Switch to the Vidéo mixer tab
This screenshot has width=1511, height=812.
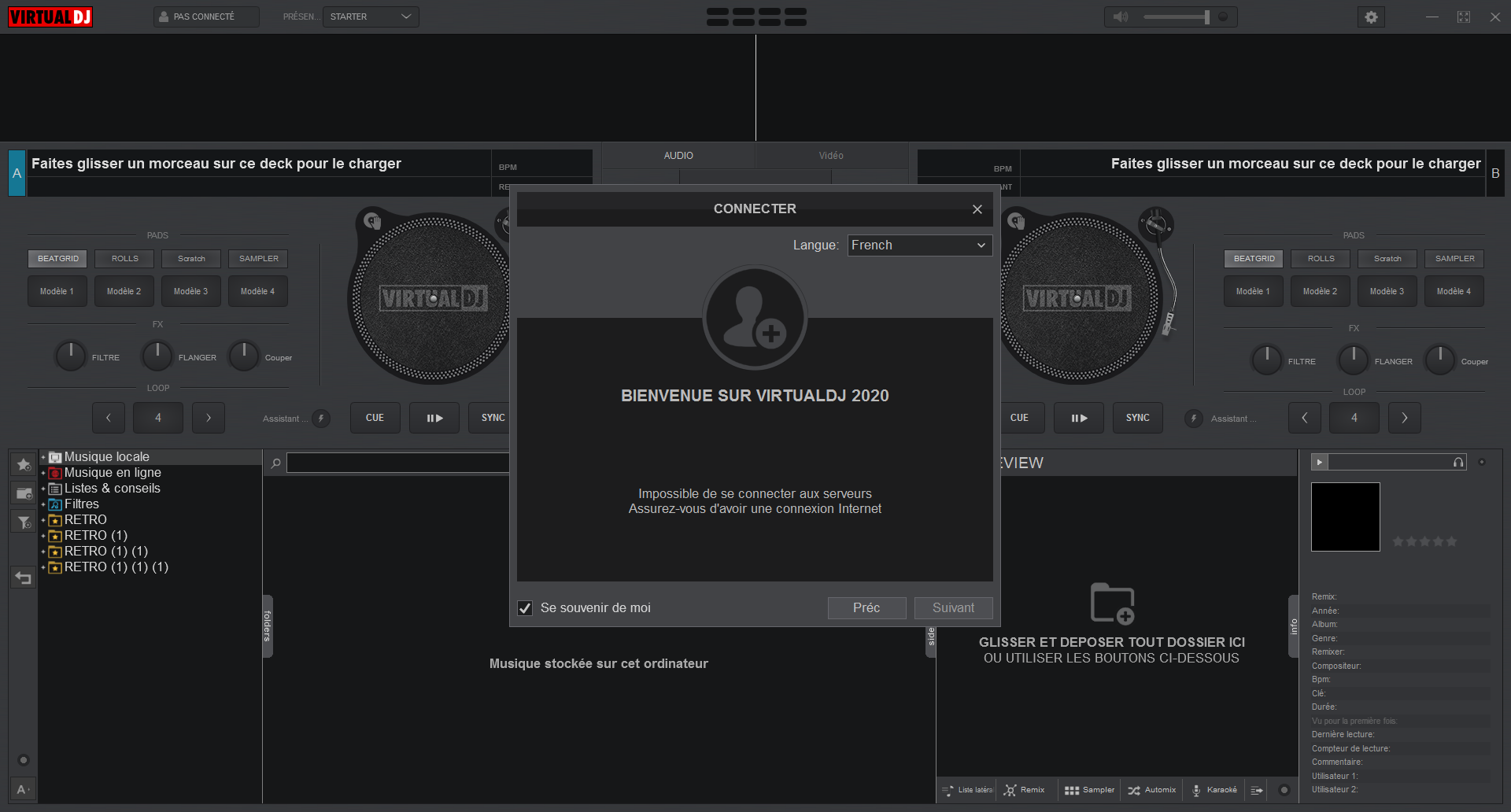pyautogui.click(x=831, y=156)
